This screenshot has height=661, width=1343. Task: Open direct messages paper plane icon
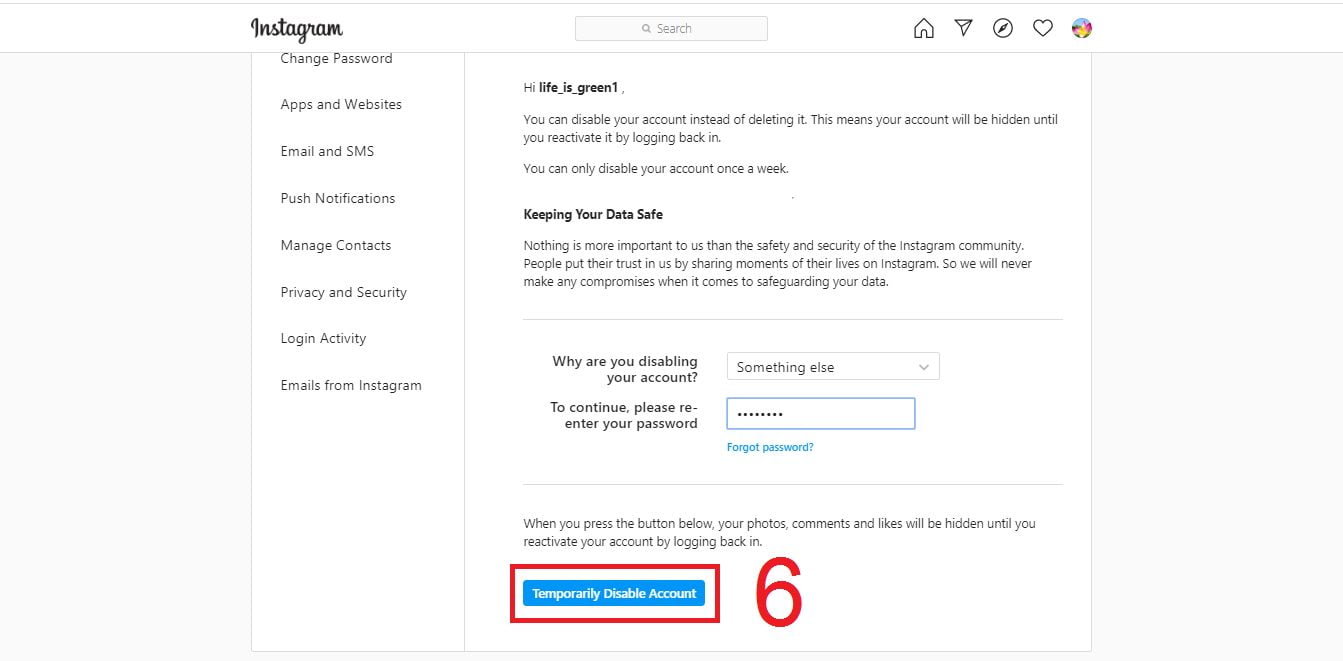coord(963,28)
